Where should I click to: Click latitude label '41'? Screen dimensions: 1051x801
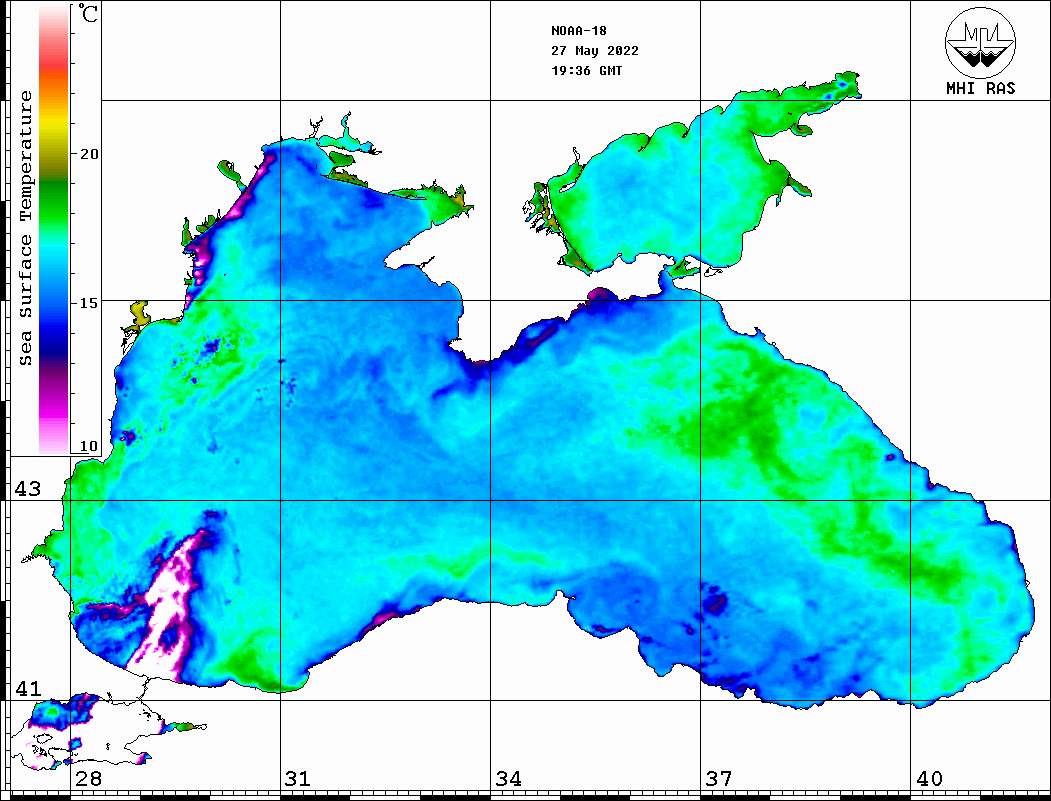28,688
